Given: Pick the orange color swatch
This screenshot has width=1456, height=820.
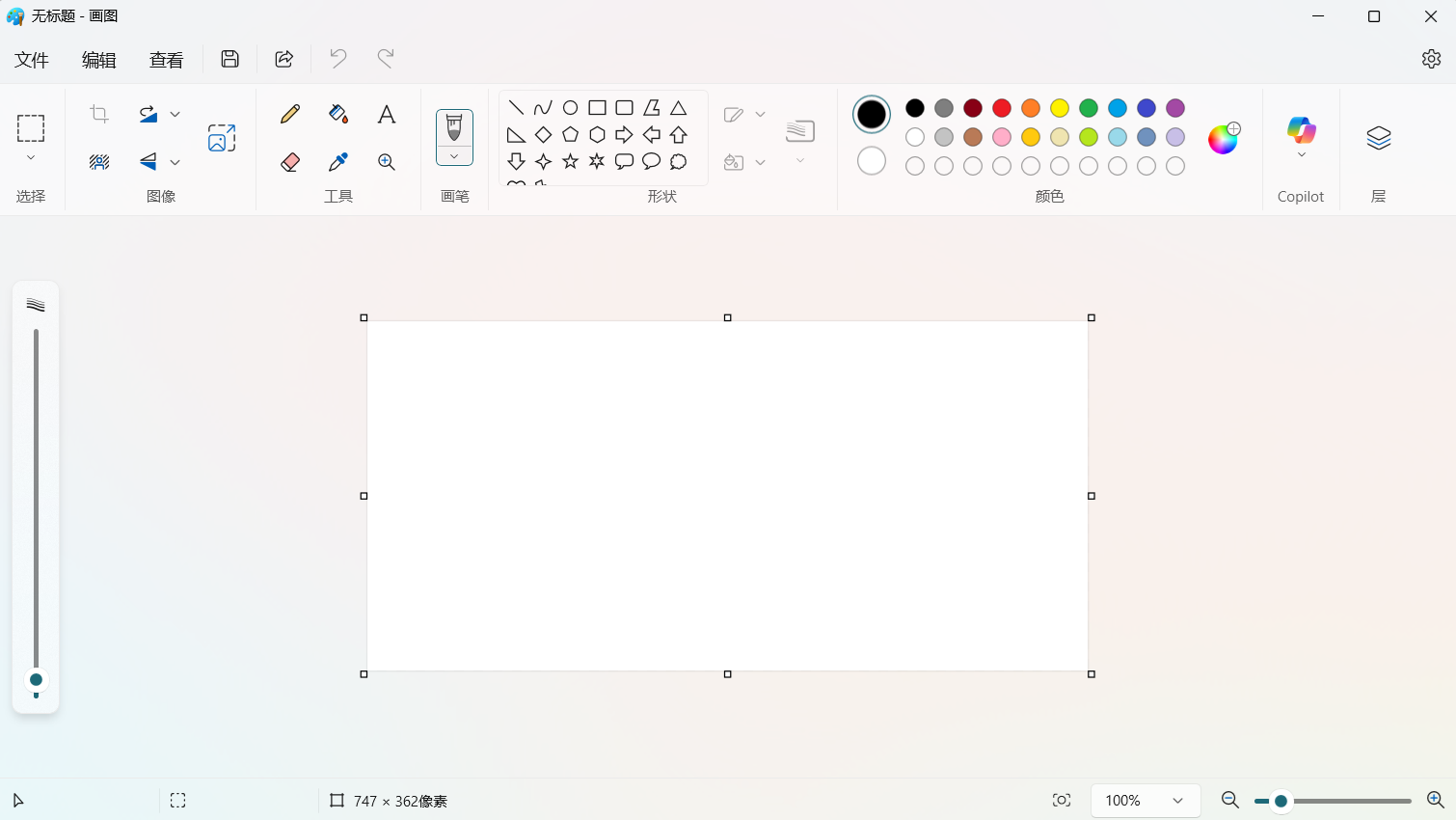Looking at the screenshot, I should (x=1031, y=108).
